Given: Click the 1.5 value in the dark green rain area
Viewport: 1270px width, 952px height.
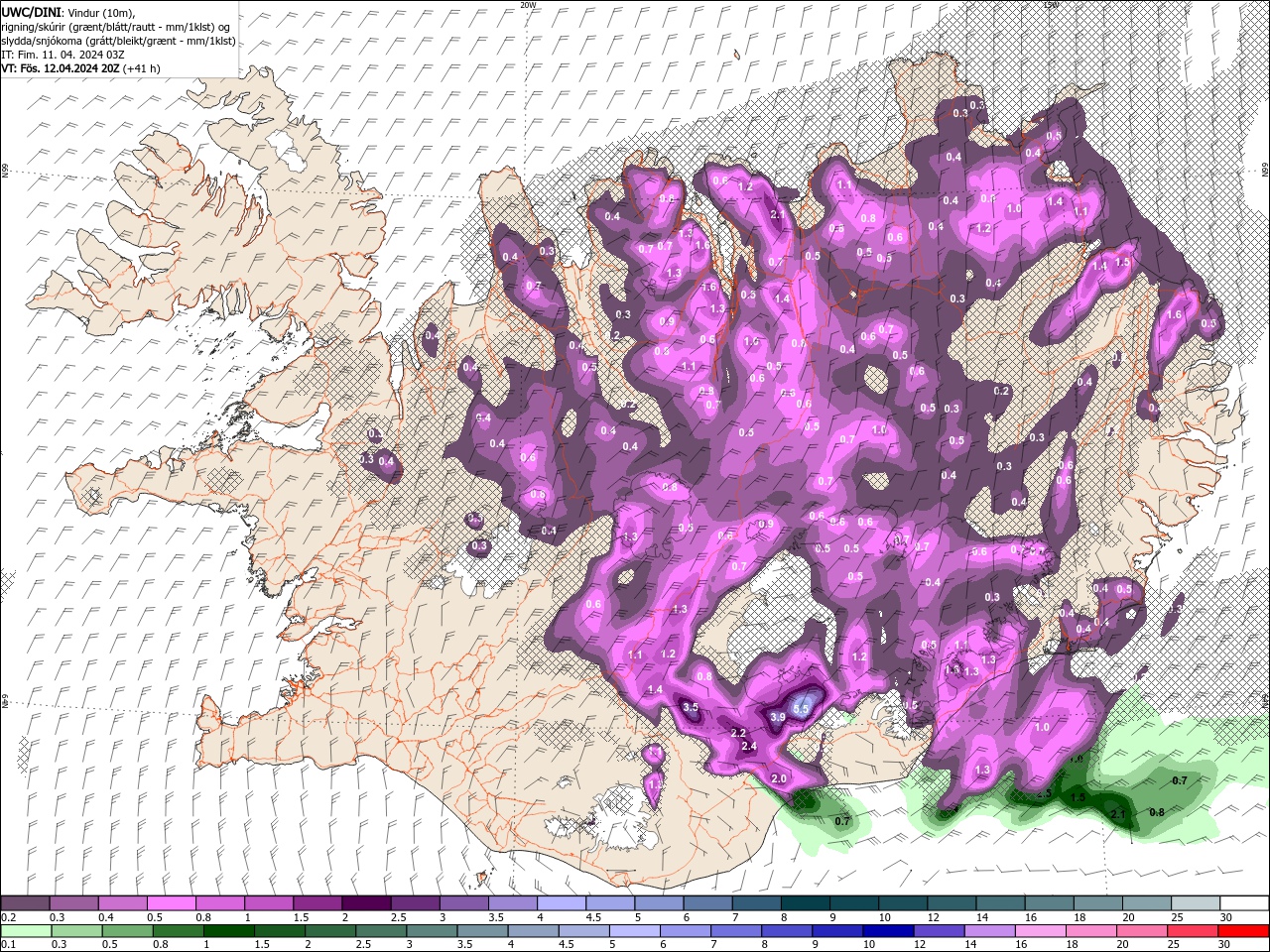Looking at the screenshot, I should 1079,797.
